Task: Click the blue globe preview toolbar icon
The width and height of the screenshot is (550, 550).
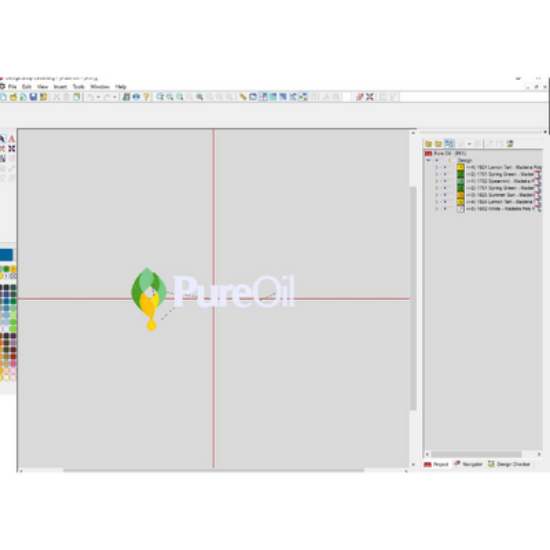Action: [x=136, y=97]
